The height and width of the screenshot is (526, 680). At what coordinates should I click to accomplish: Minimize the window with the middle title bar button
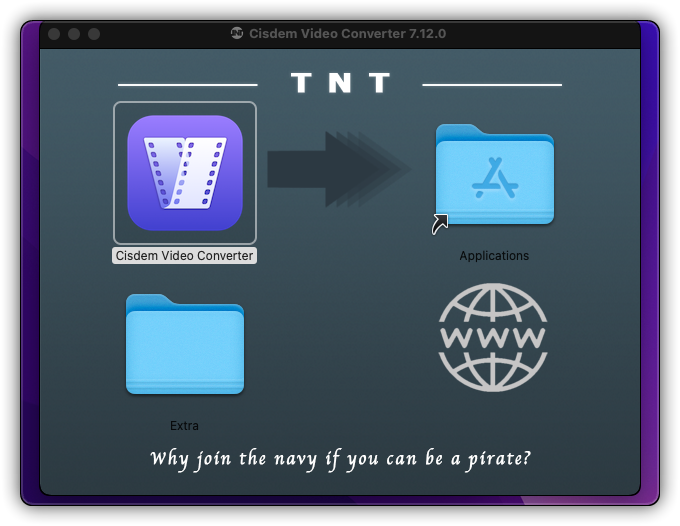pos(74,34)
